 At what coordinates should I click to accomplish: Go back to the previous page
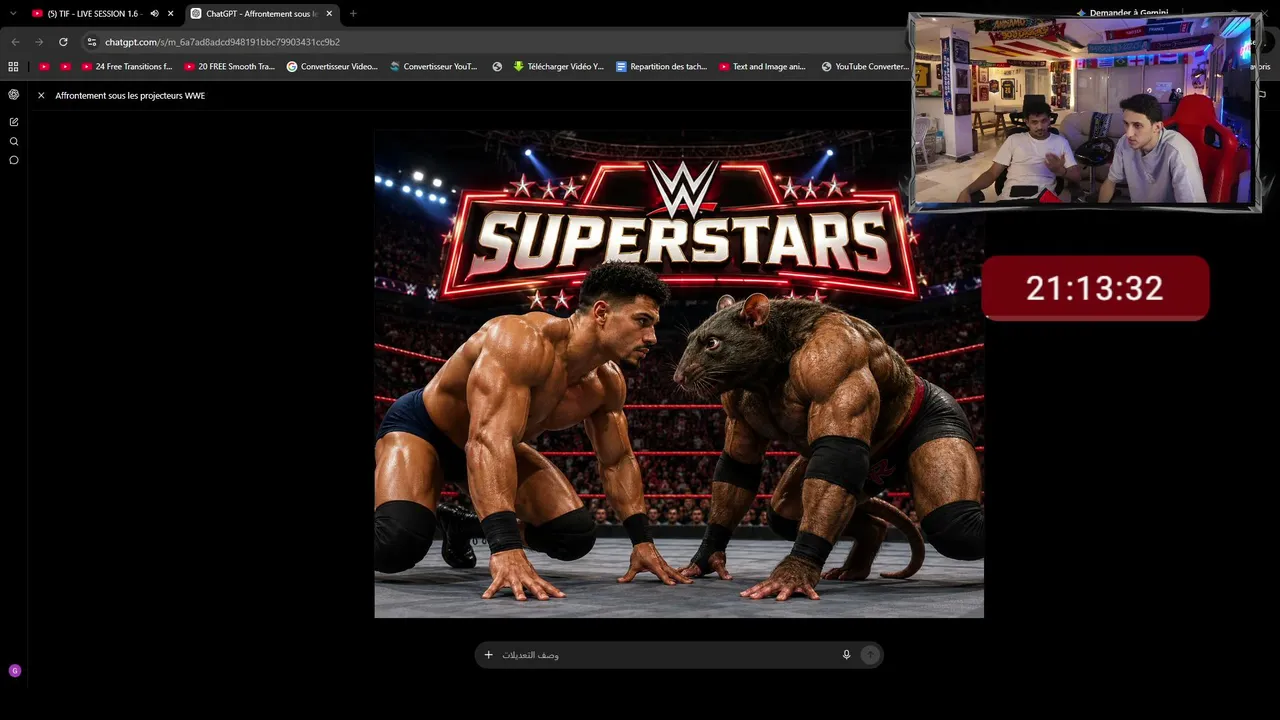[15, 42]
